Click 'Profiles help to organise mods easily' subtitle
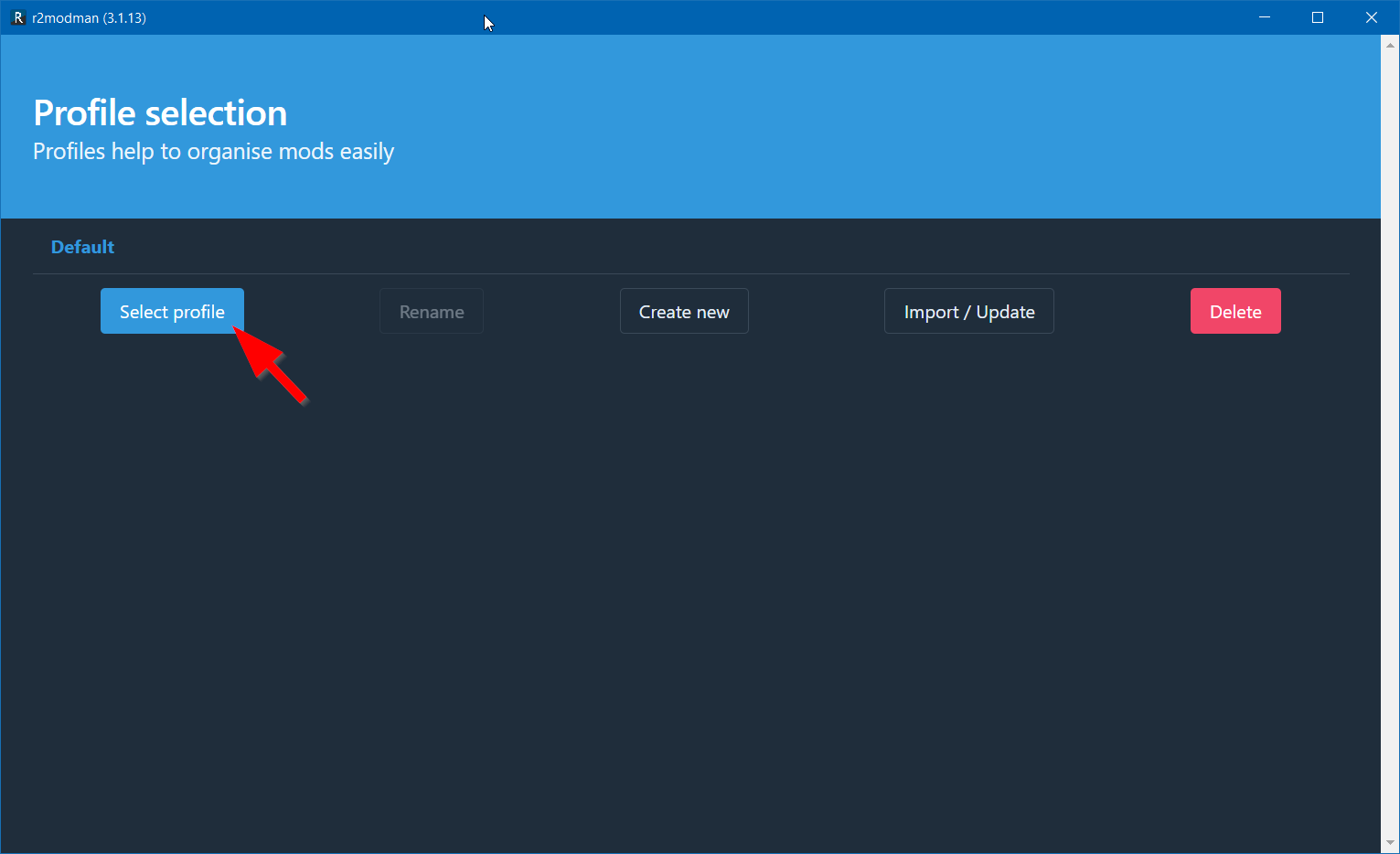 tap(214, 152)
